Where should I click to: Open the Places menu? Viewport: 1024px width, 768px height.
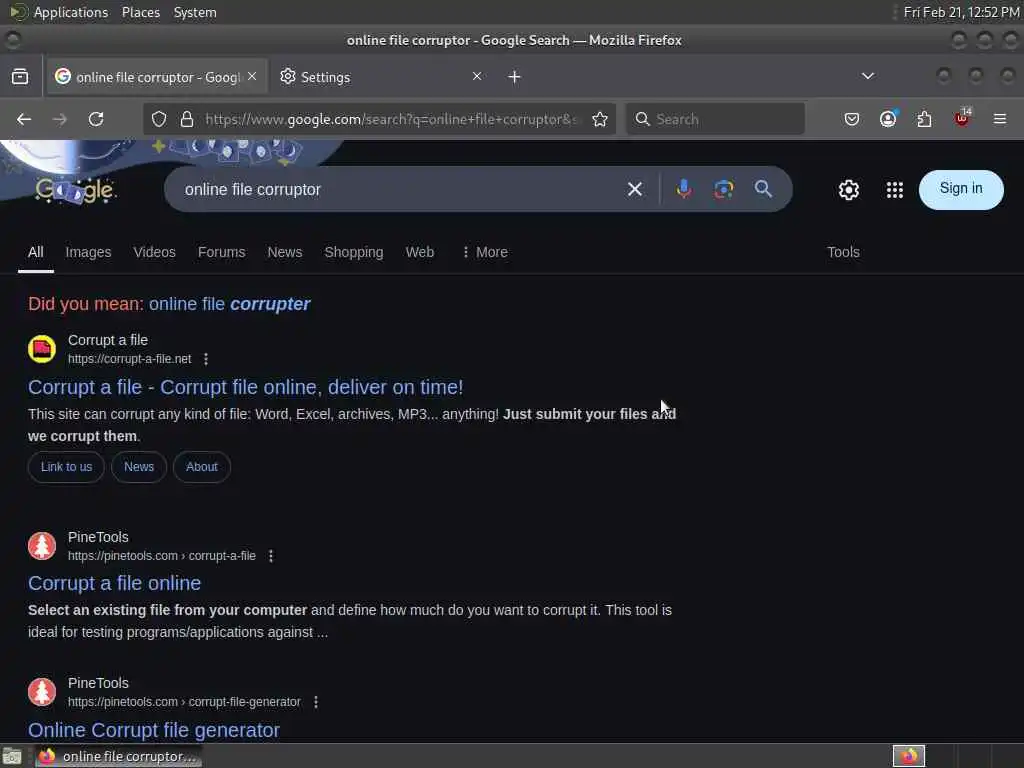click(x=141, y=12)
